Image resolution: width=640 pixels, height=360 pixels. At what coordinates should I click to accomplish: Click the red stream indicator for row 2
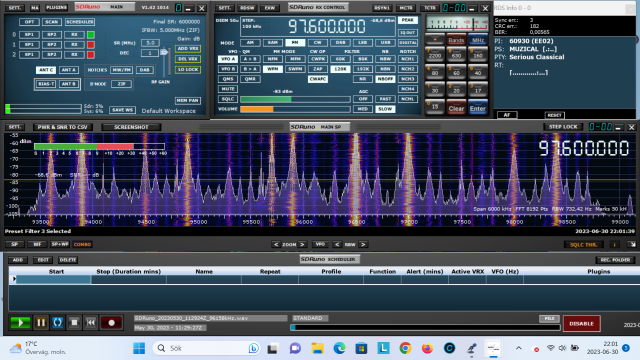coord(91,54)
